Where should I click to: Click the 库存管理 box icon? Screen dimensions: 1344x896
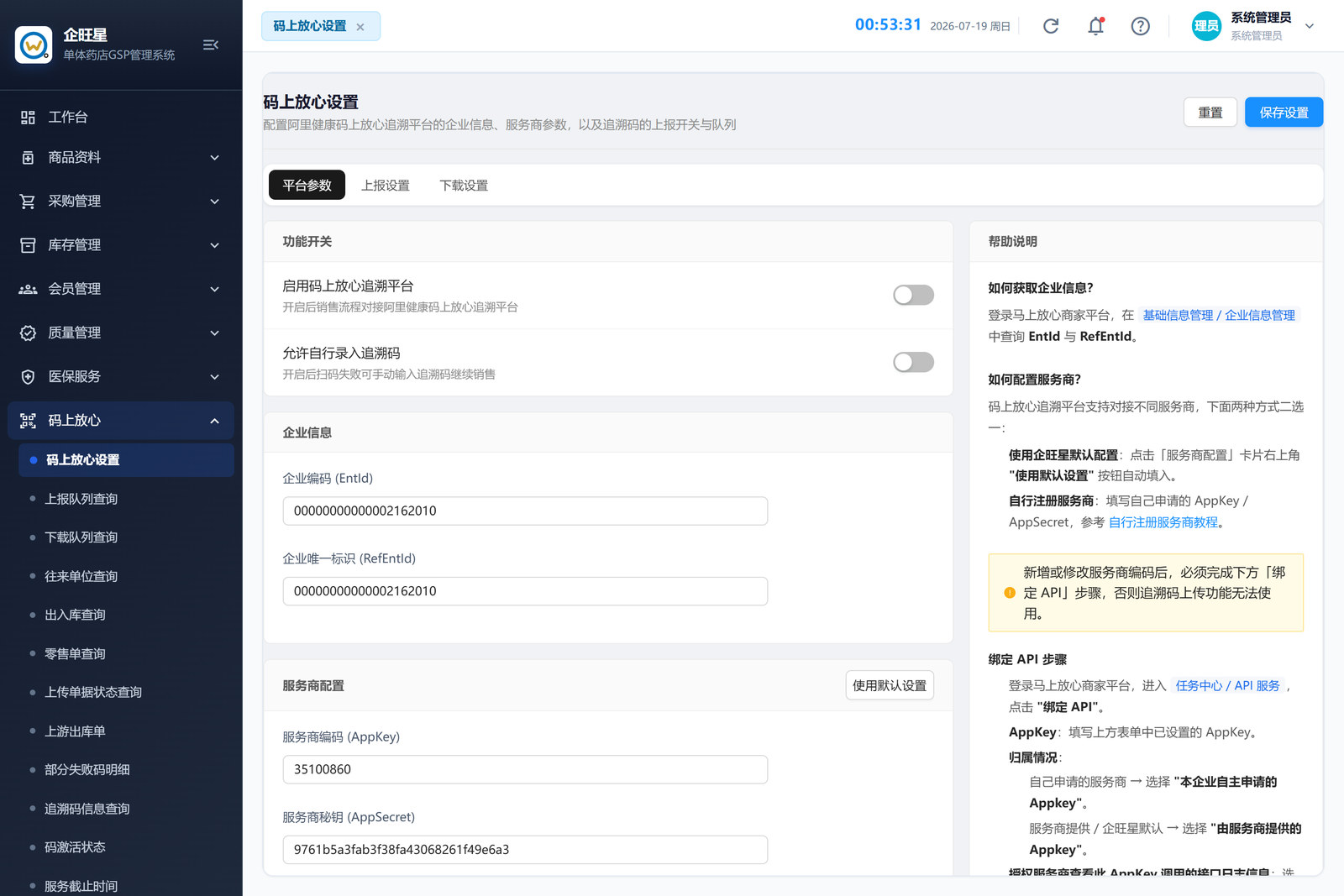coord(28,245)
